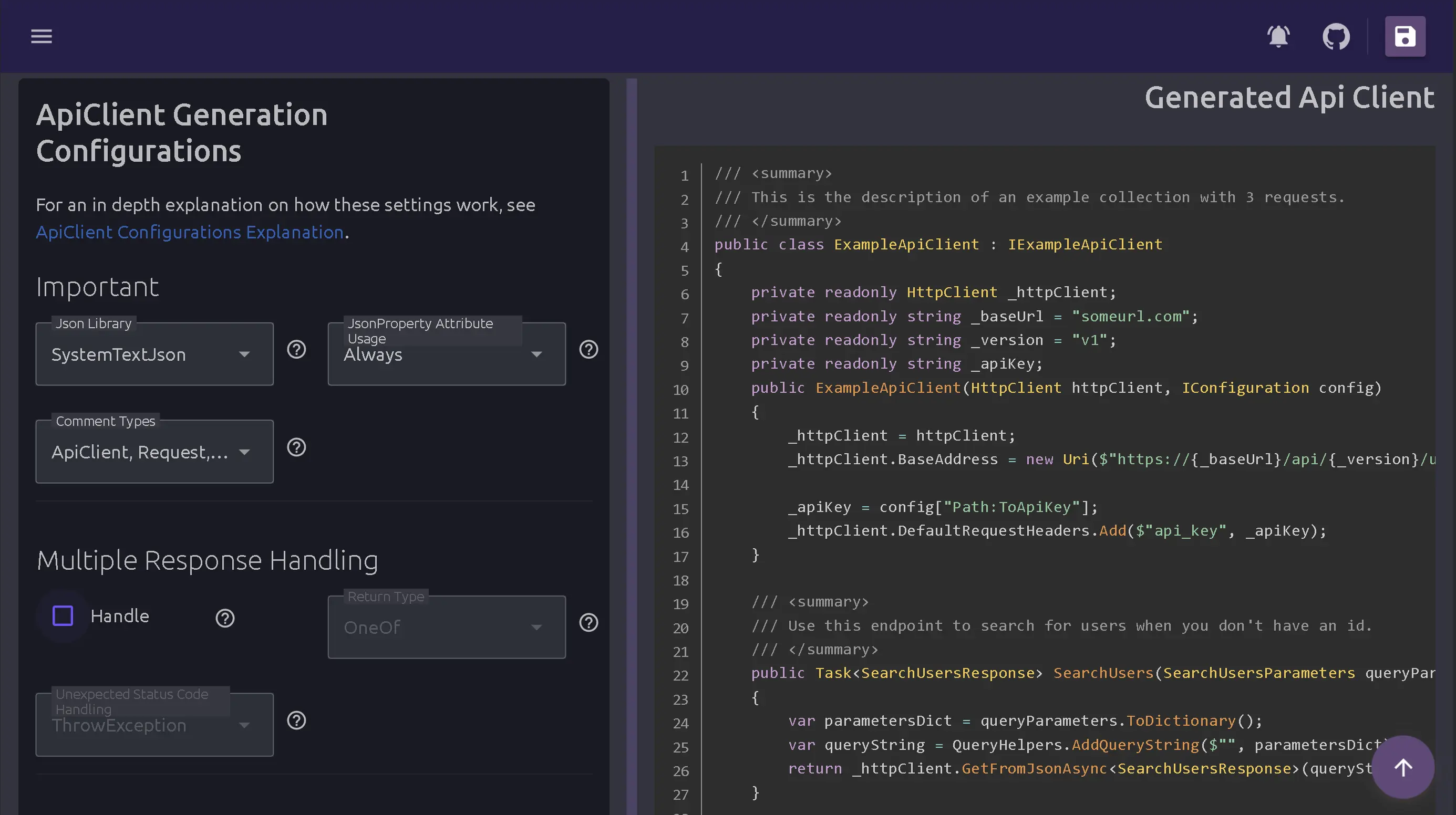The image size is (1456, 815).
Task: Open the Json Library dropdown
Action: point(244,354)
